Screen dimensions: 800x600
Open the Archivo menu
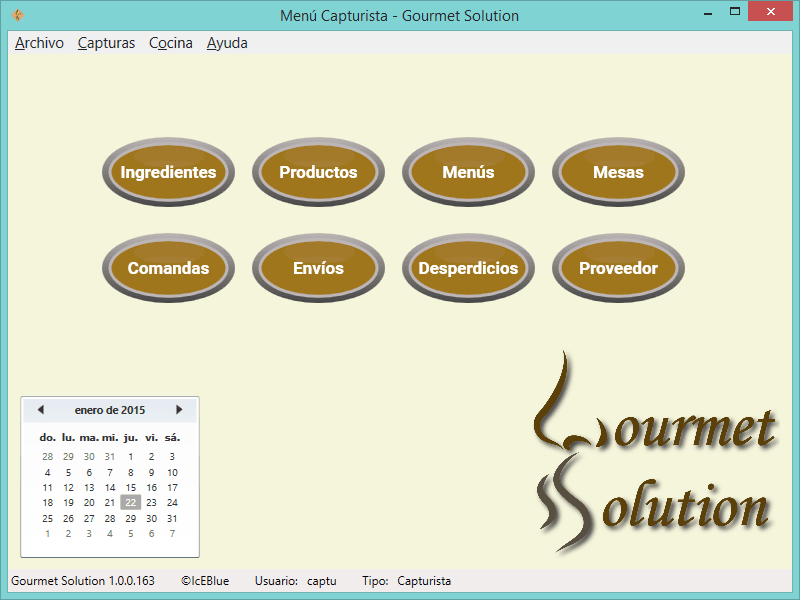click(39, 43)
